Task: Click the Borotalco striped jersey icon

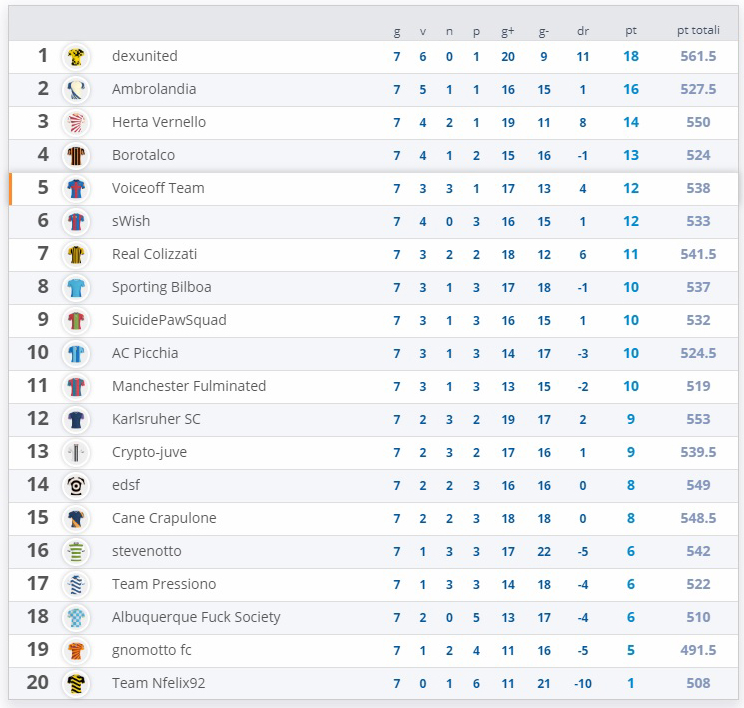Action: click(x=76, y=155)
